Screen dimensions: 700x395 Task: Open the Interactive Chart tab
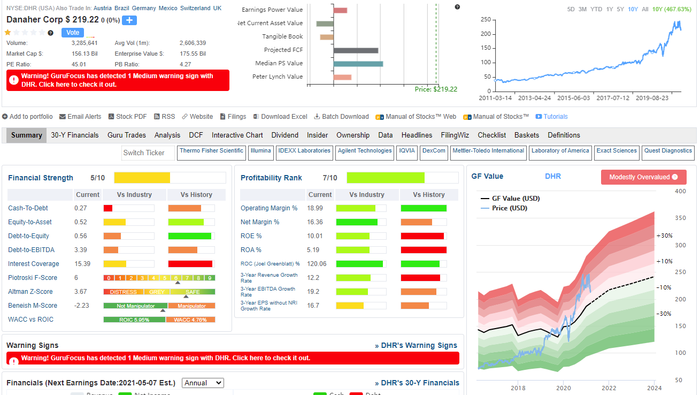pos(237,135)
